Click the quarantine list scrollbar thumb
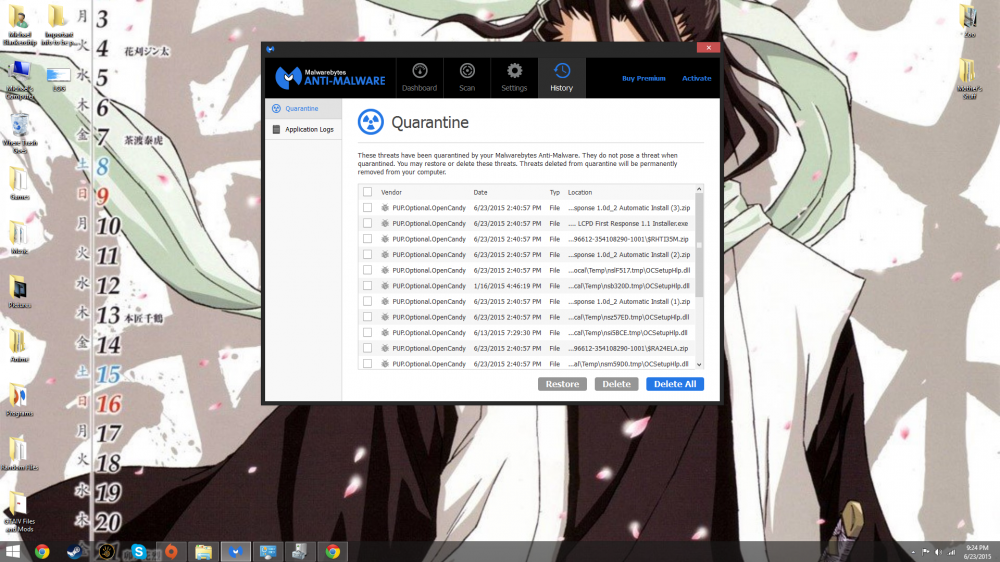Viewport: 1000px width, 562px height. [x=699, y=245]
